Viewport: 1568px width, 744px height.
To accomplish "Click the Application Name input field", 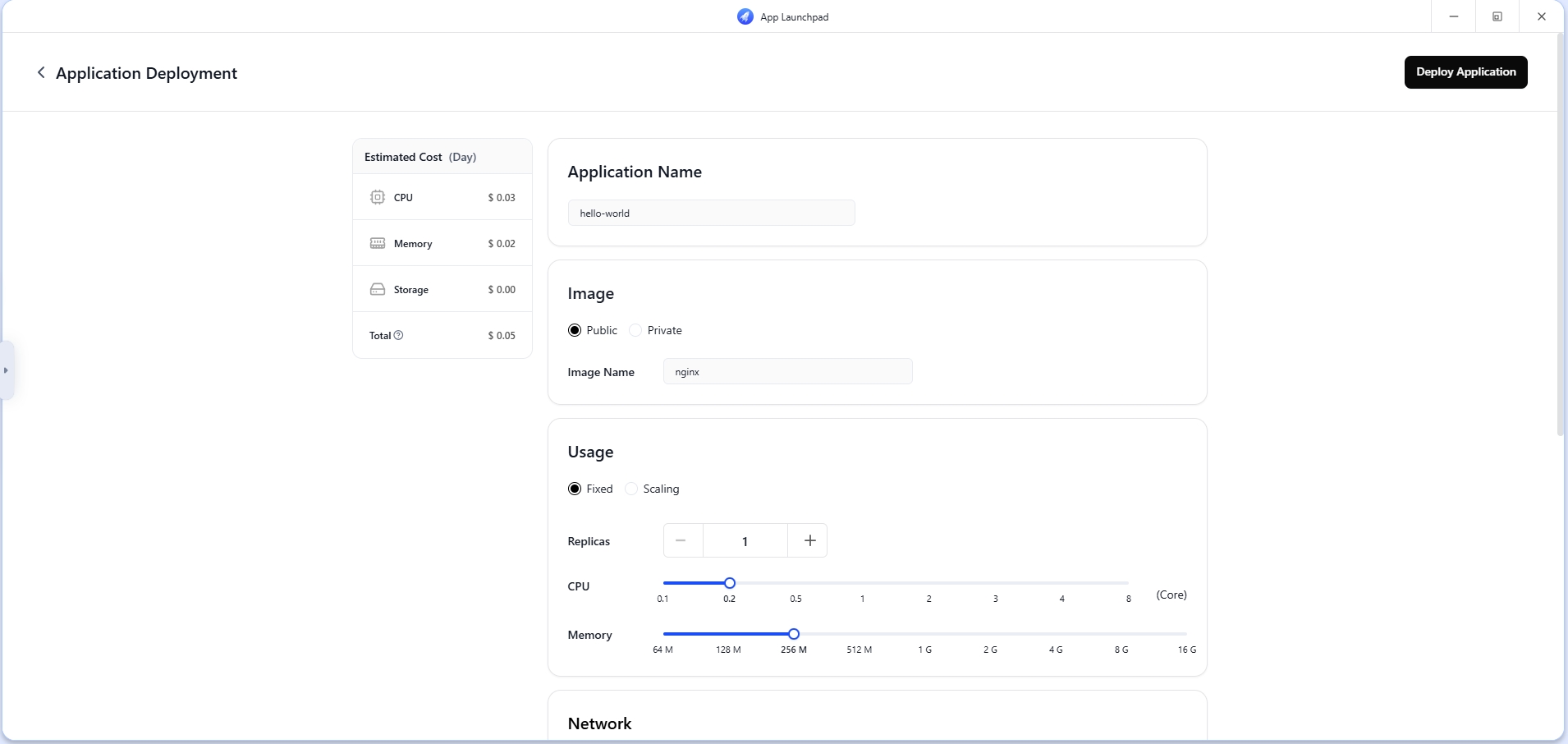I will 711,213.
